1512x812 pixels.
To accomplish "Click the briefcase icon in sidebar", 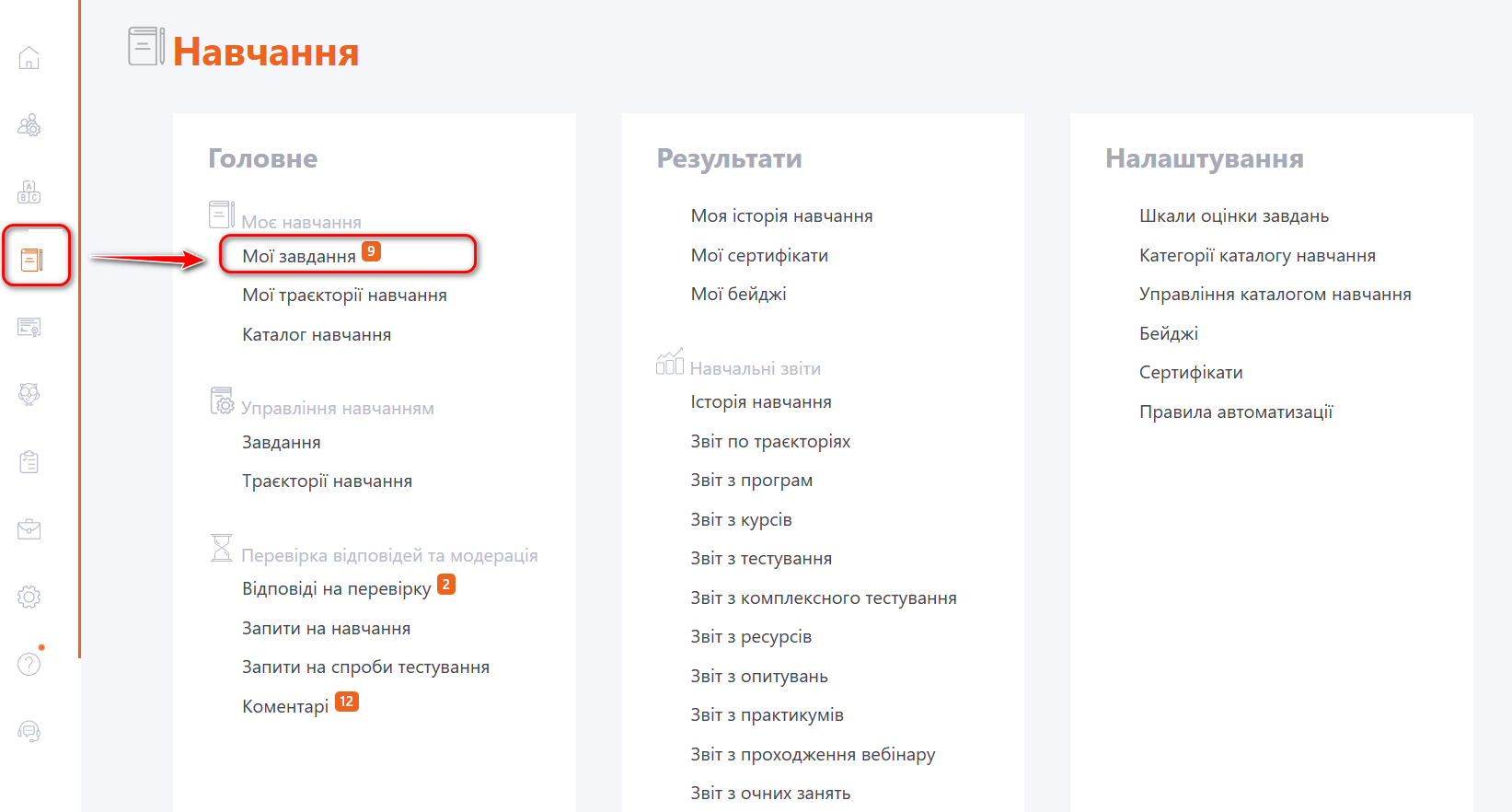I will click(29, 529).
